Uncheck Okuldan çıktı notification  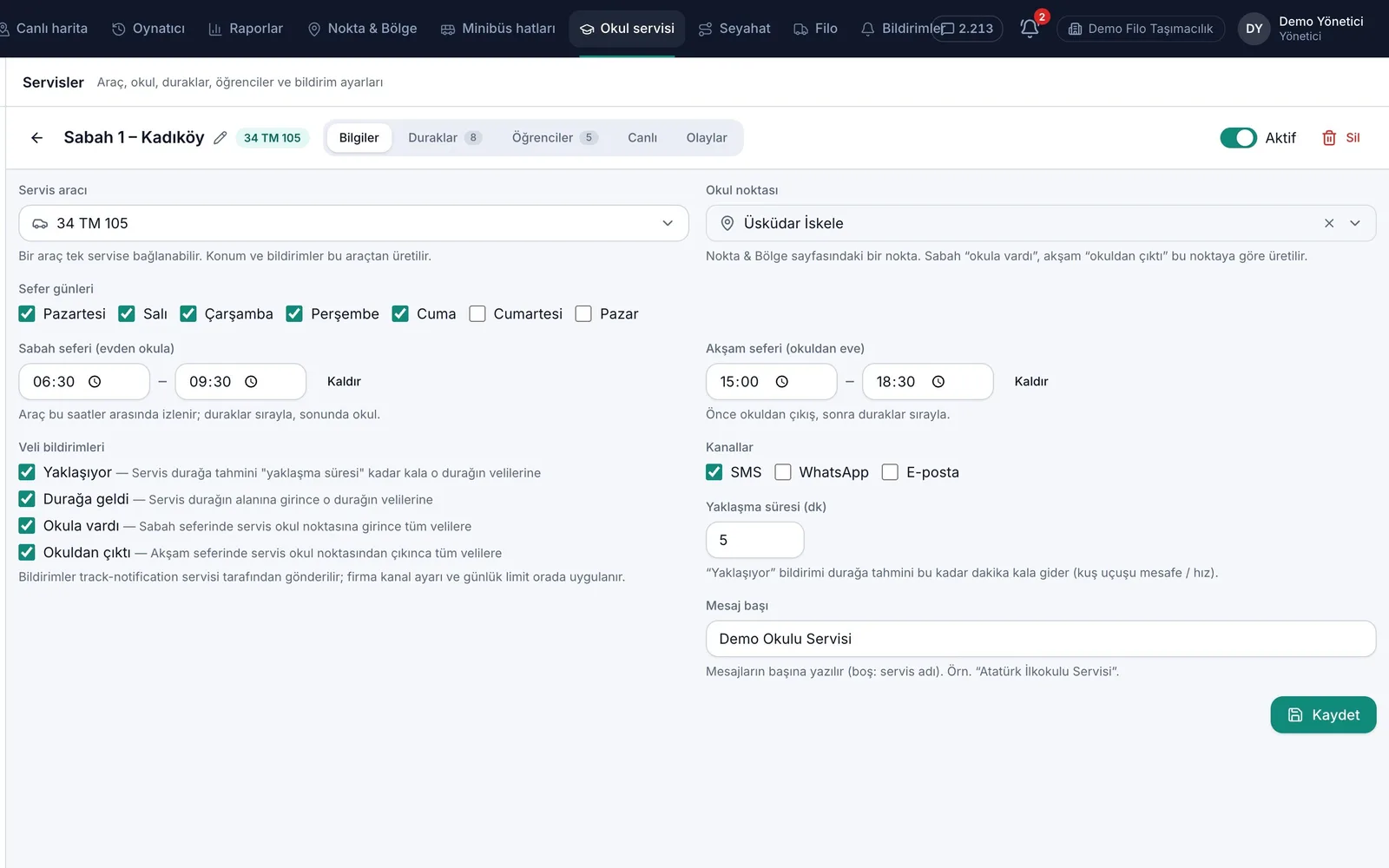(x=27, y=552)
